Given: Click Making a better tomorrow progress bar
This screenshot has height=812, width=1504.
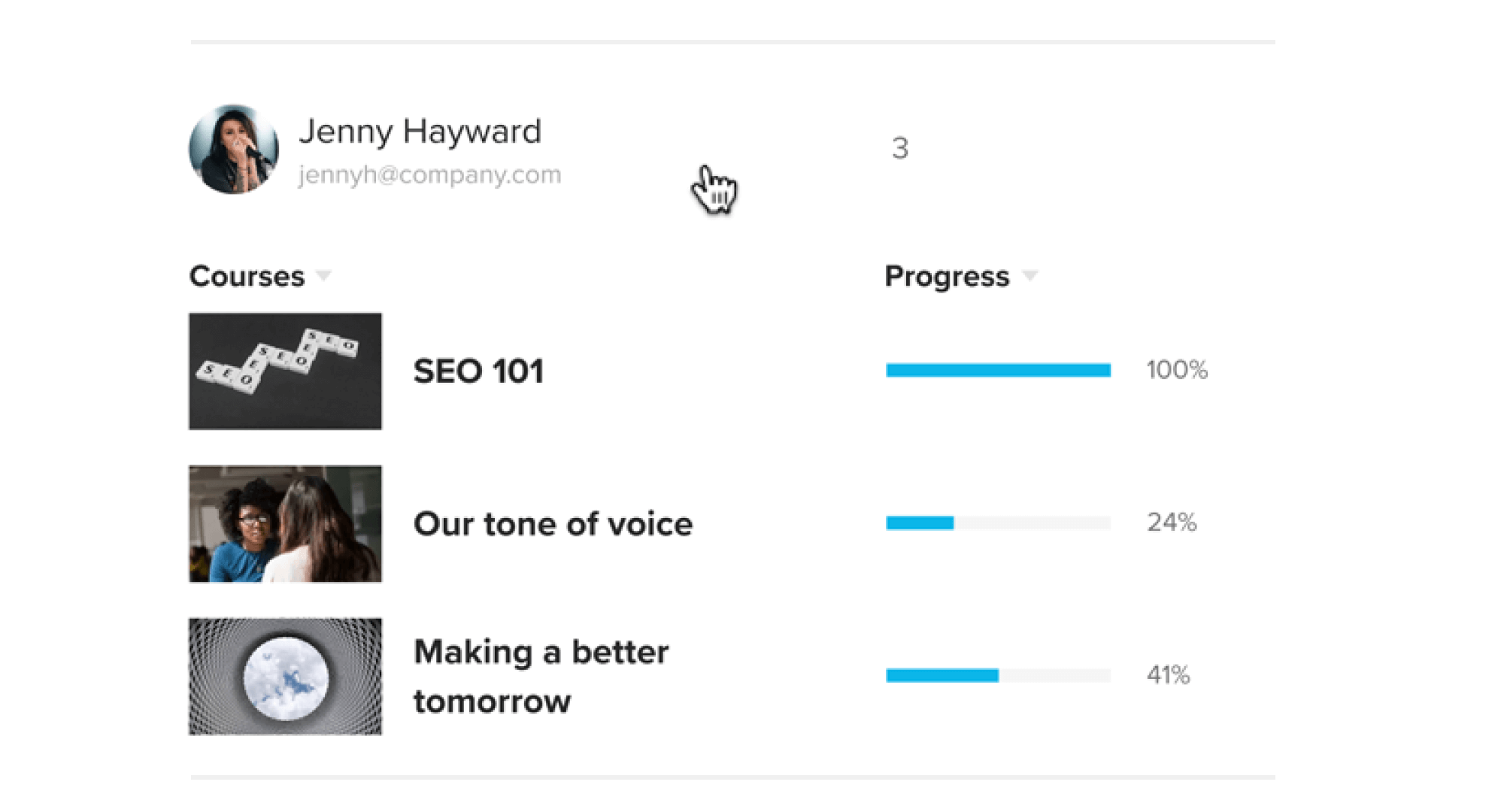Looking at the screenshot, I should [998, 675].
